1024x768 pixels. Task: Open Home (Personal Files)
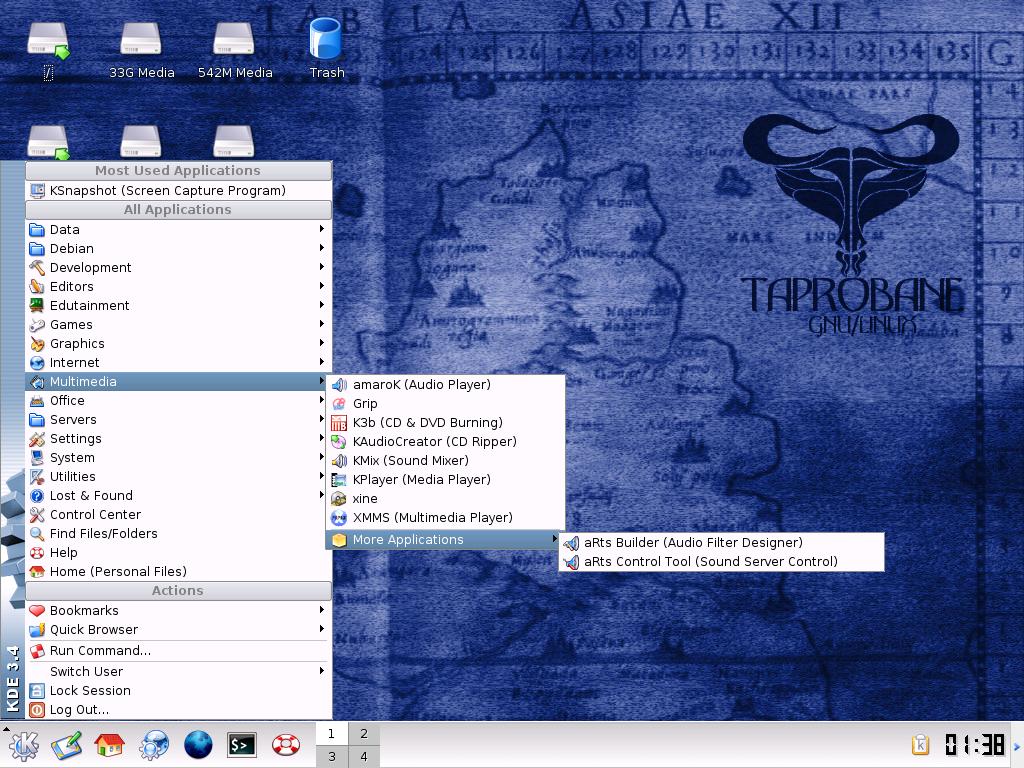pyautogui.click(x=178, y=571)
